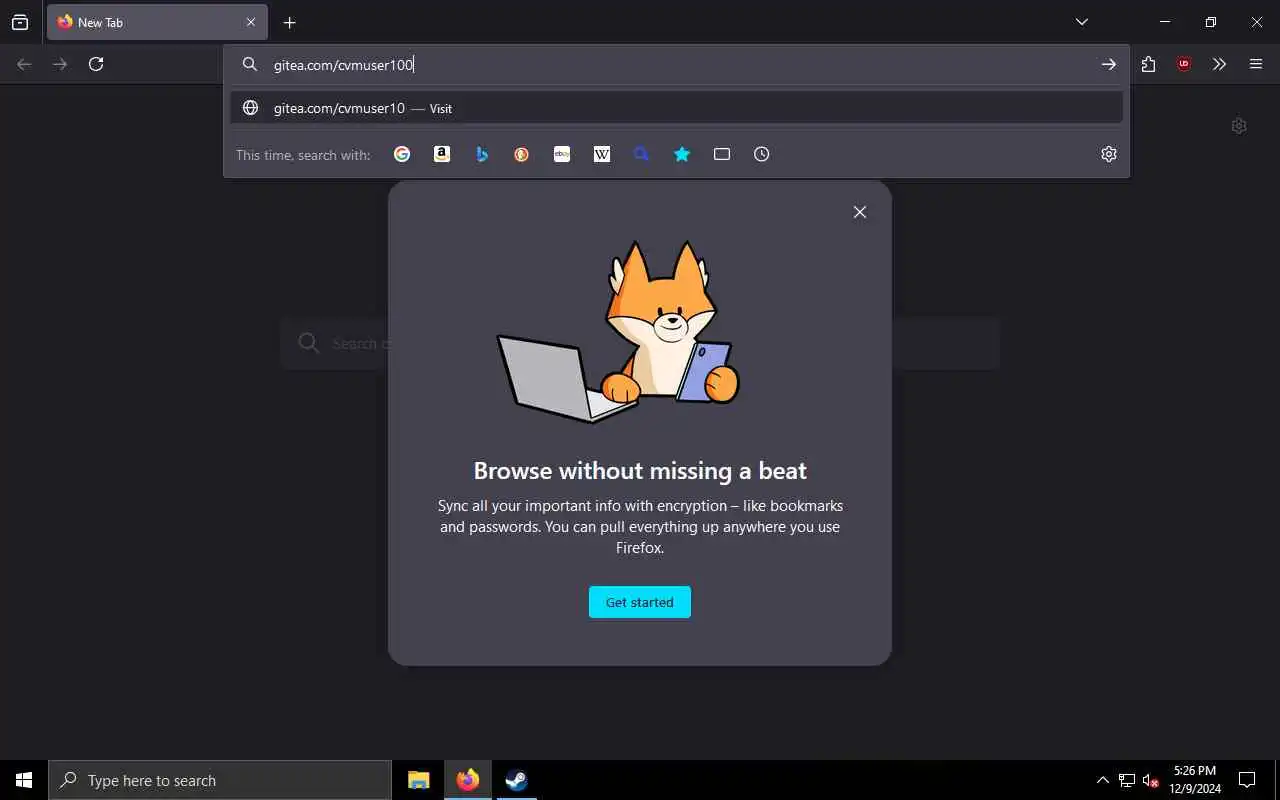Search this time with DuckDuckGo
Viewport: 1280px width, 800px height.
click(x=522, y=154)
